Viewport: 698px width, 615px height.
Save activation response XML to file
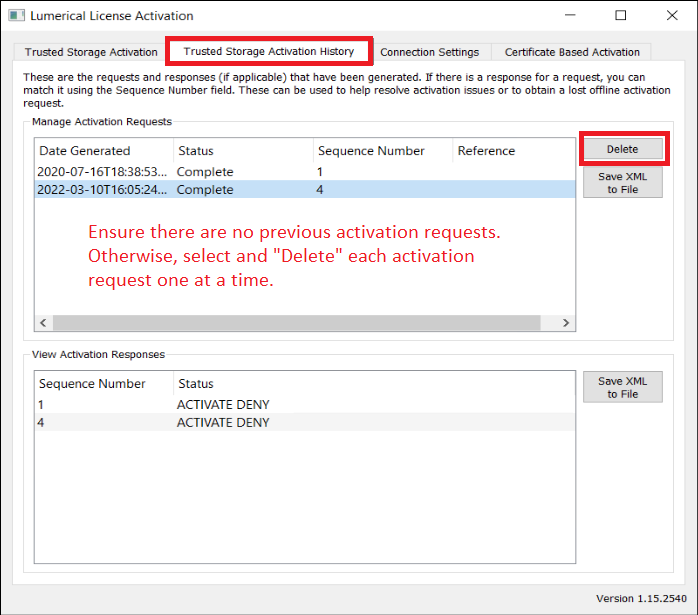click(622, 387)
